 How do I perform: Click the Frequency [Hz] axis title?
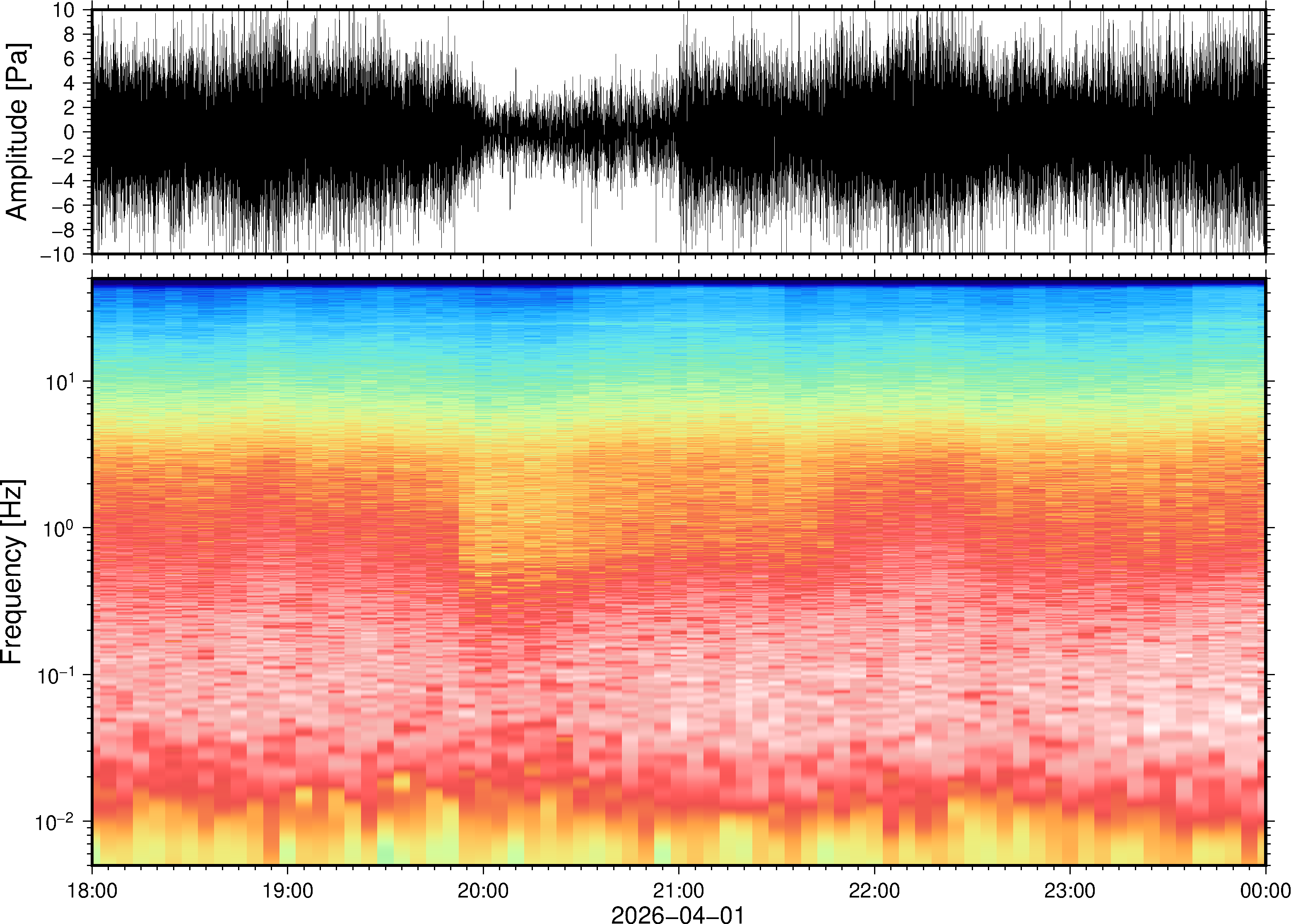[x=12, y=572]
